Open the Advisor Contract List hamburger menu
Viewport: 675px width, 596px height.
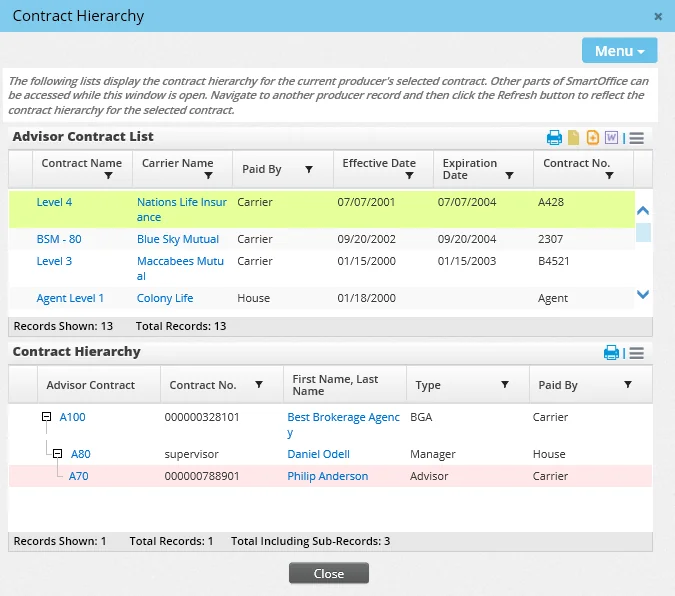coord(636,138)
